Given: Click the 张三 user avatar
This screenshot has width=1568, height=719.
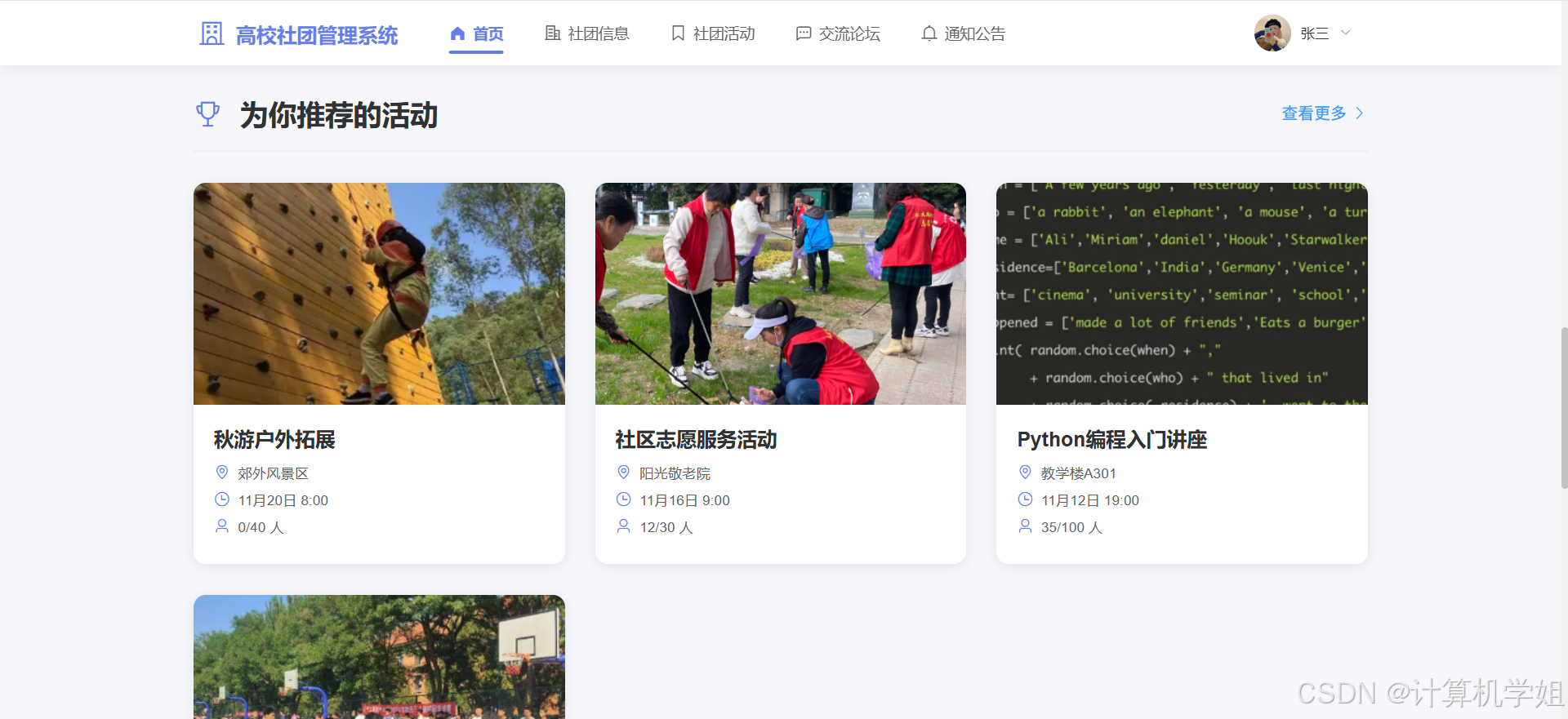Looking at the screenshot, I should pyautogui.click(x=1272, y=33).
